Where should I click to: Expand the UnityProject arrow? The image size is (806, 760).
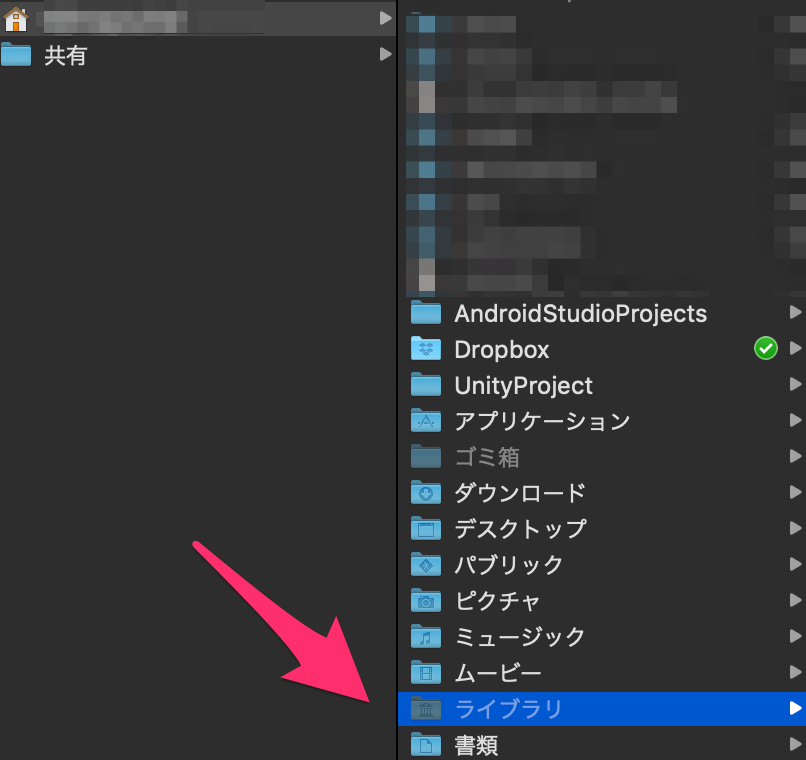click(x=795, y=384)
